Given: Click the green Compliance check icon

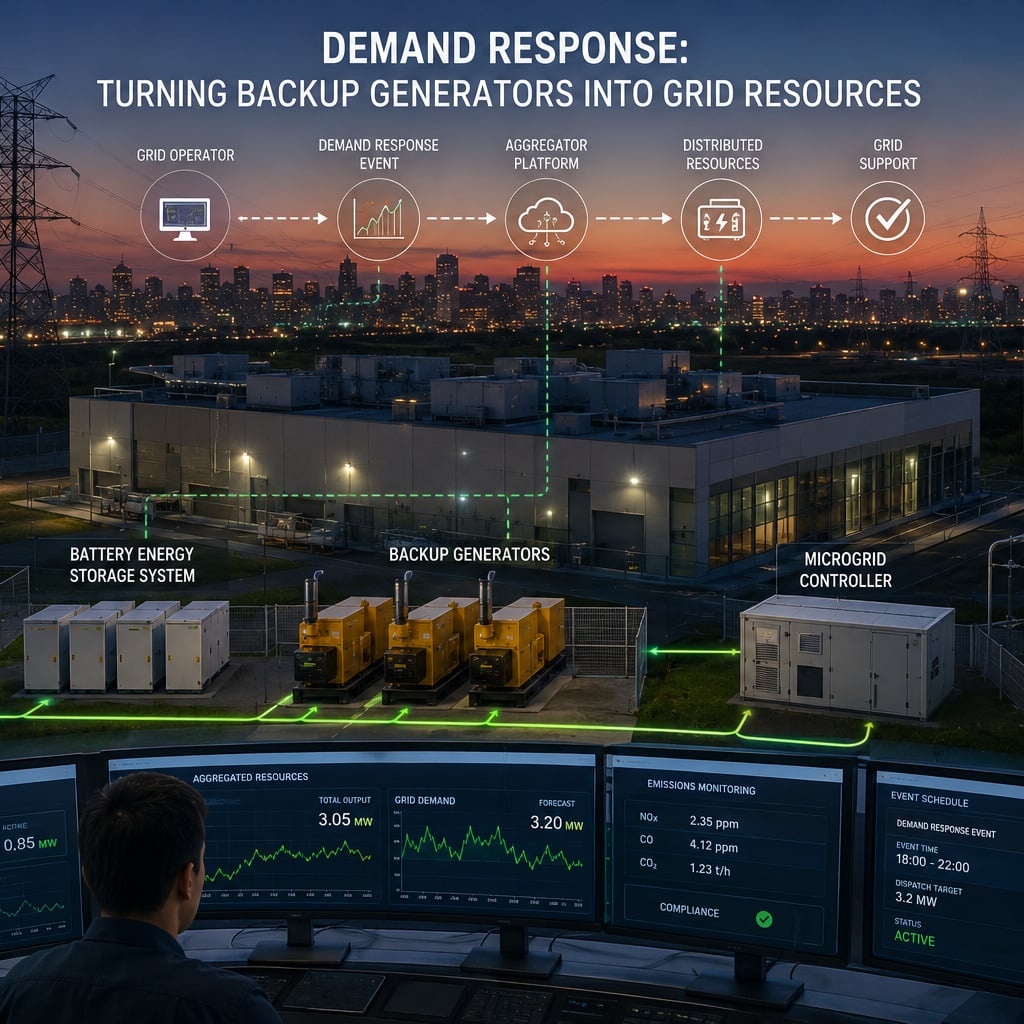Looking at the screenshot, I should click(x=764, y=920).
